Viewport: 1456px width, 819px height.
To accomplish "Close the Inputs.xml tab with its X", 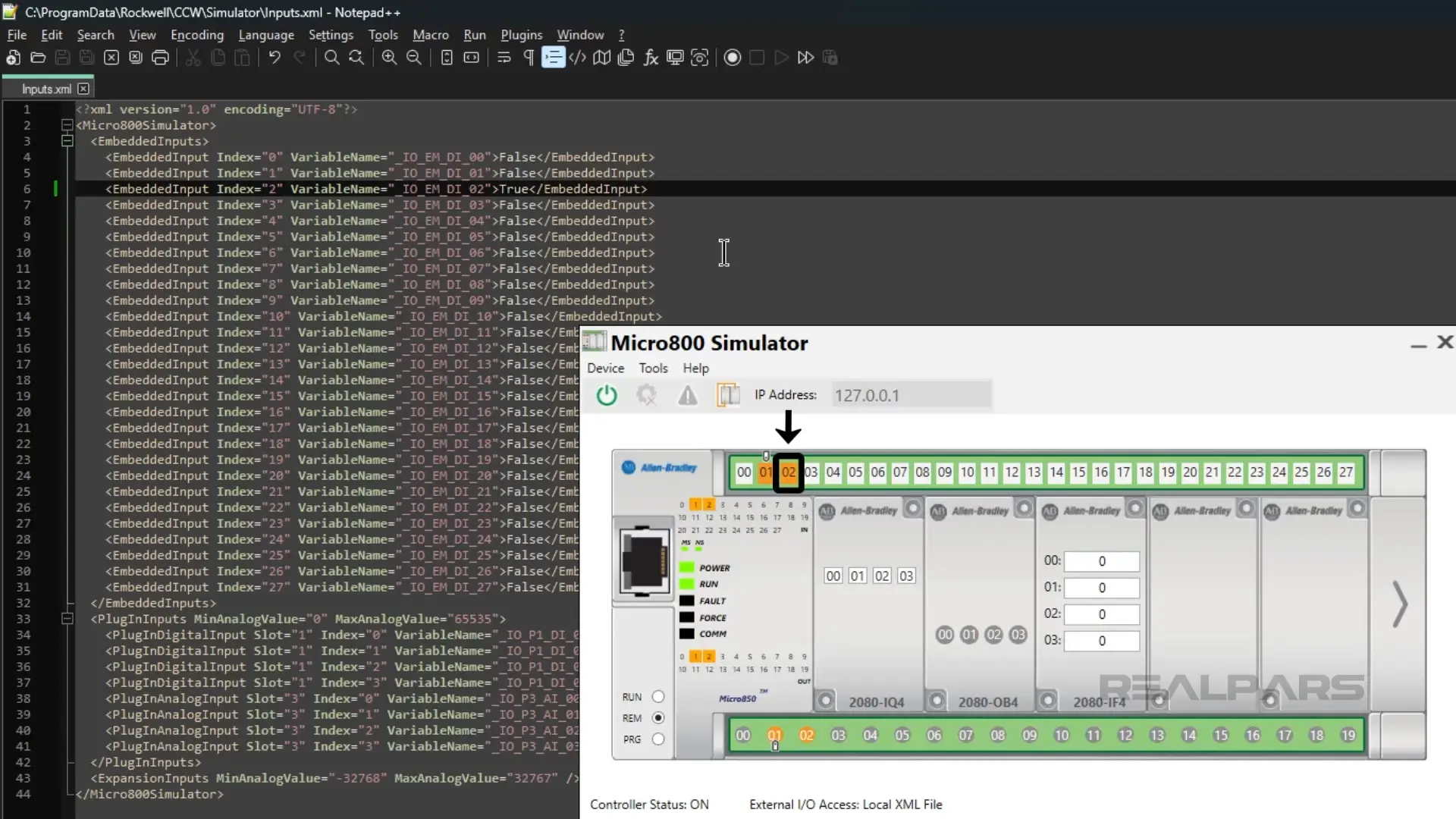I will [x=83, y=89].
